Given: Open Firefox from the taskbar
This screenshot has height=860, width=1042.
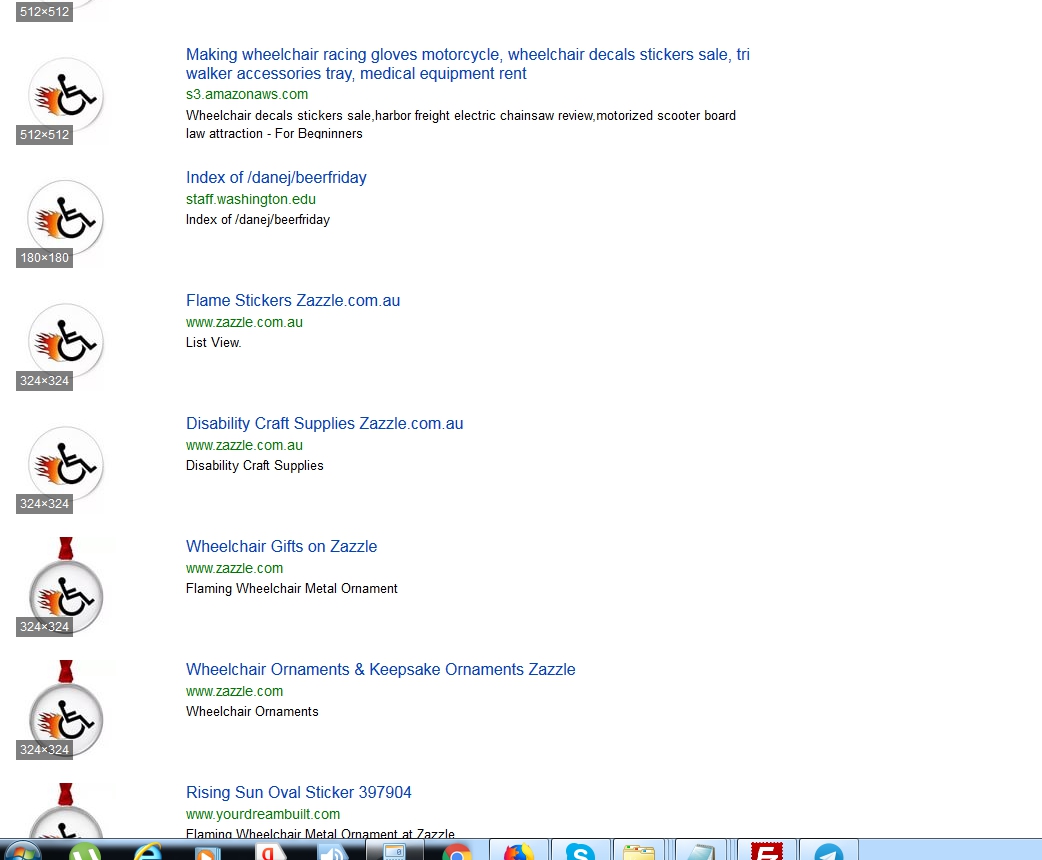Looking at the screenshot, I should [x=519, y=851].
